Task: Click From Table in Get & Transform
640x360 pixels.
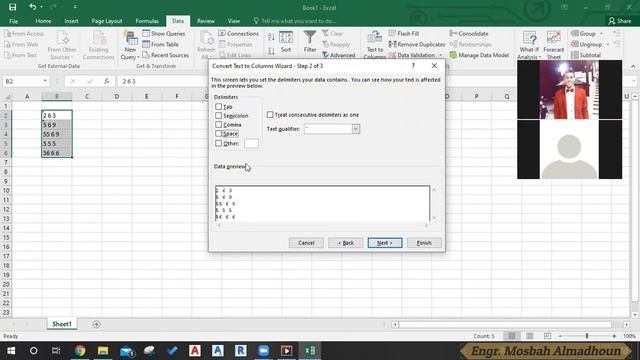Action: pos(160,44)
